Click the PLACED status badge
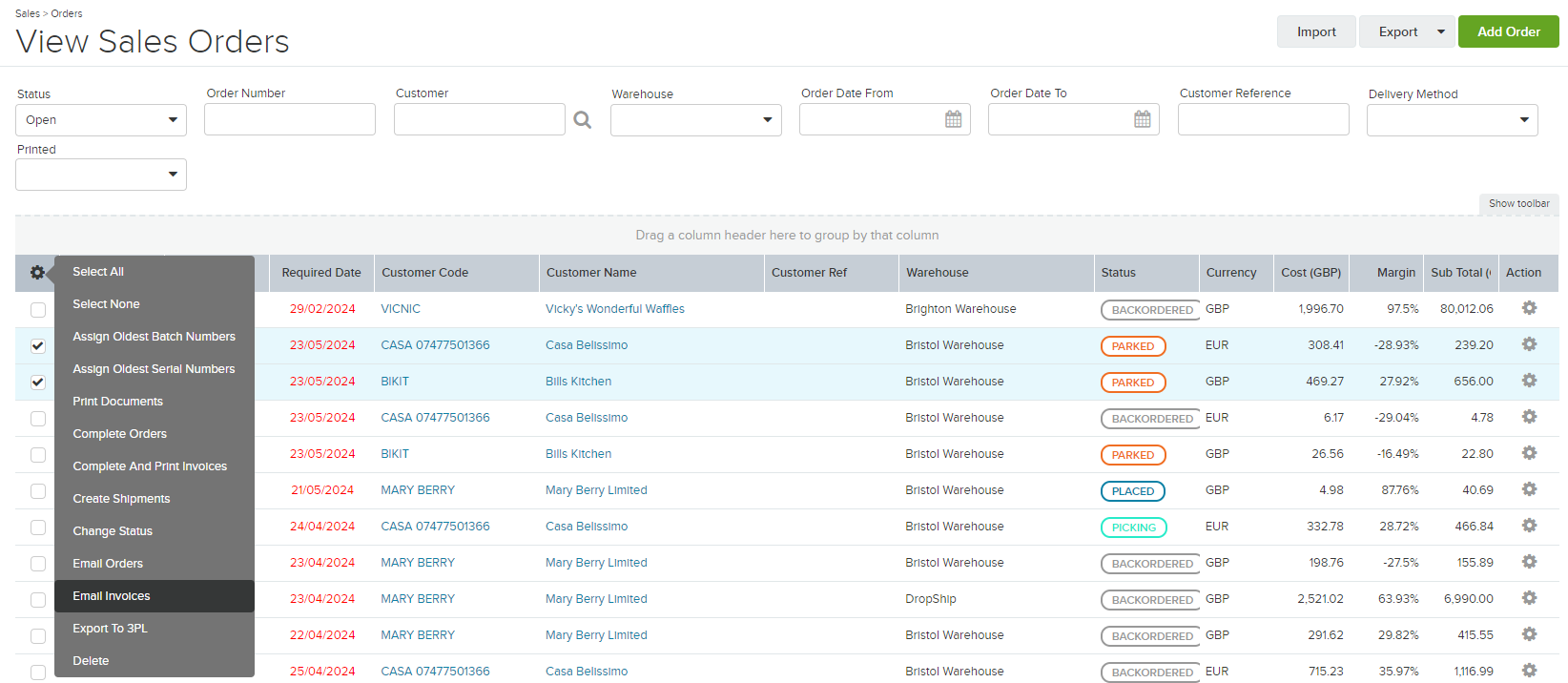Viewport: 1568px width, 683px height. click(x=1133, y=491)
